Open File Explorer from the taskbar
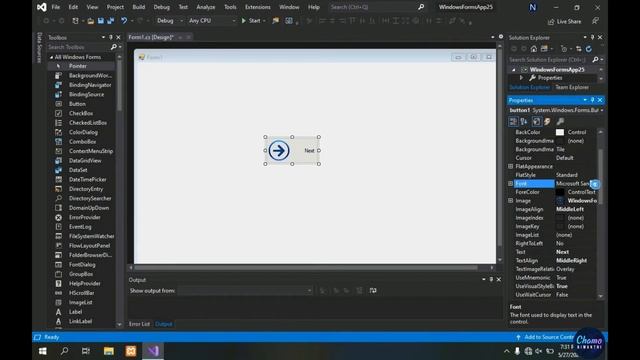The image size is (640, 360). click(109, 351)
